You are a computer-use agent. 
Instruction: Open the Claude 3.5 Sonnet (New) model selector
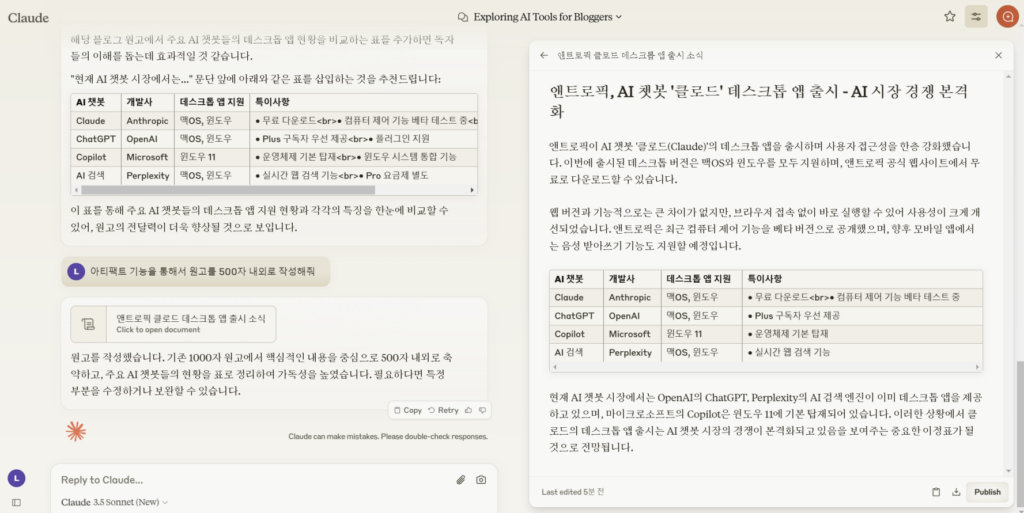pos(115,502)
